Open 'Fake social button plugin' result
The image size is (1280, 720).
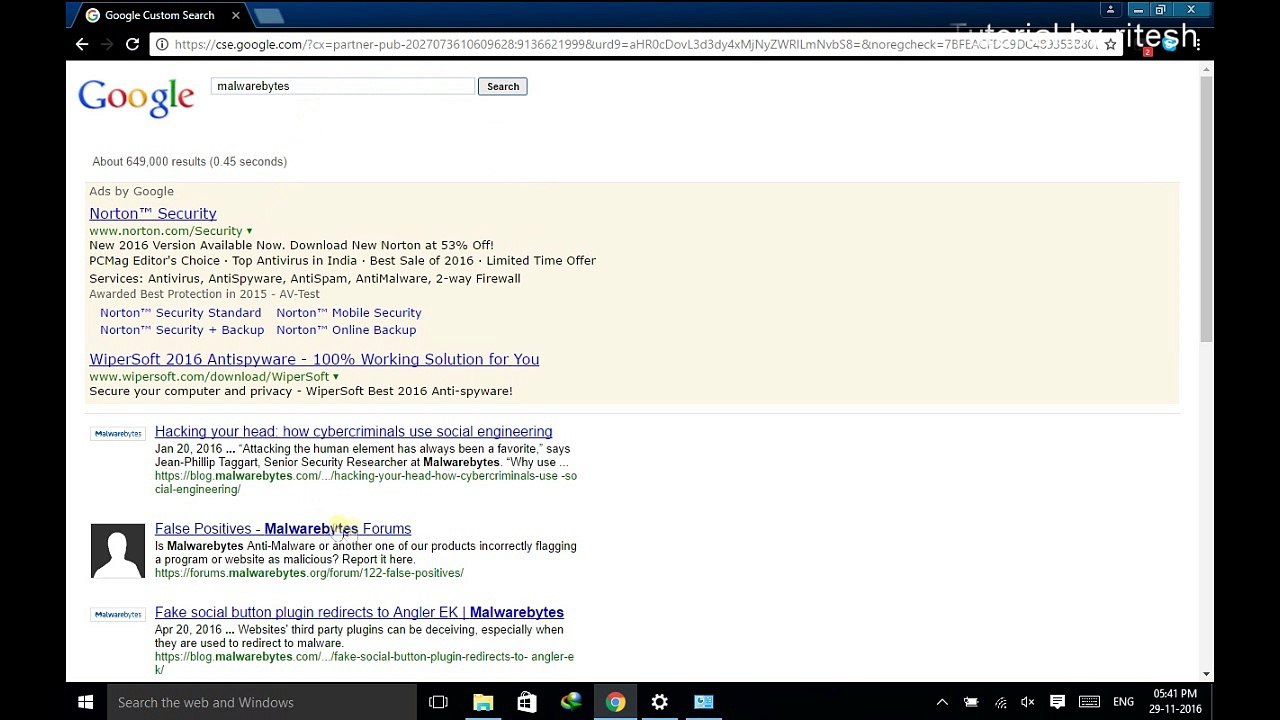coord(359,612)
